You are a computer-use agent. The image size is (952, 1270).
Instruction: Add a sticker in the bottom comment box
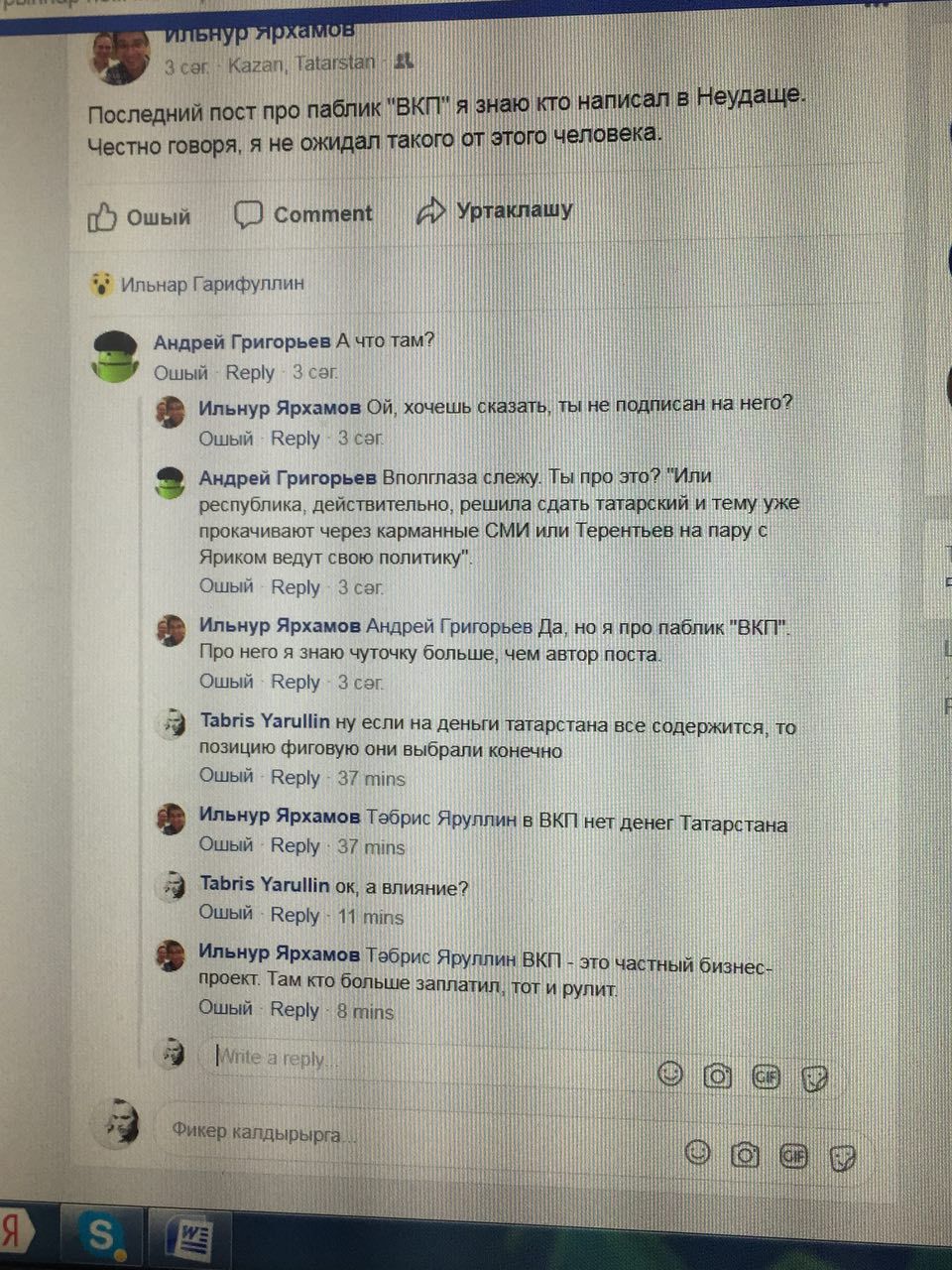coord(843,1157)
